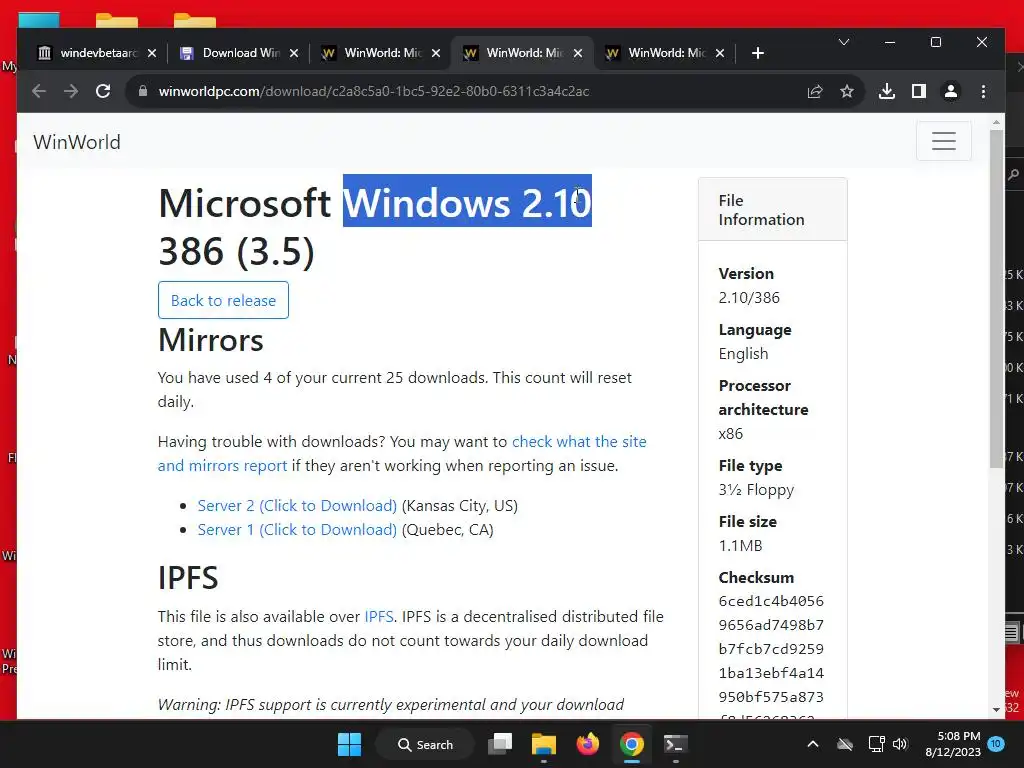
Task: Close the Download Win tab
Action: [x=294, y=53]
